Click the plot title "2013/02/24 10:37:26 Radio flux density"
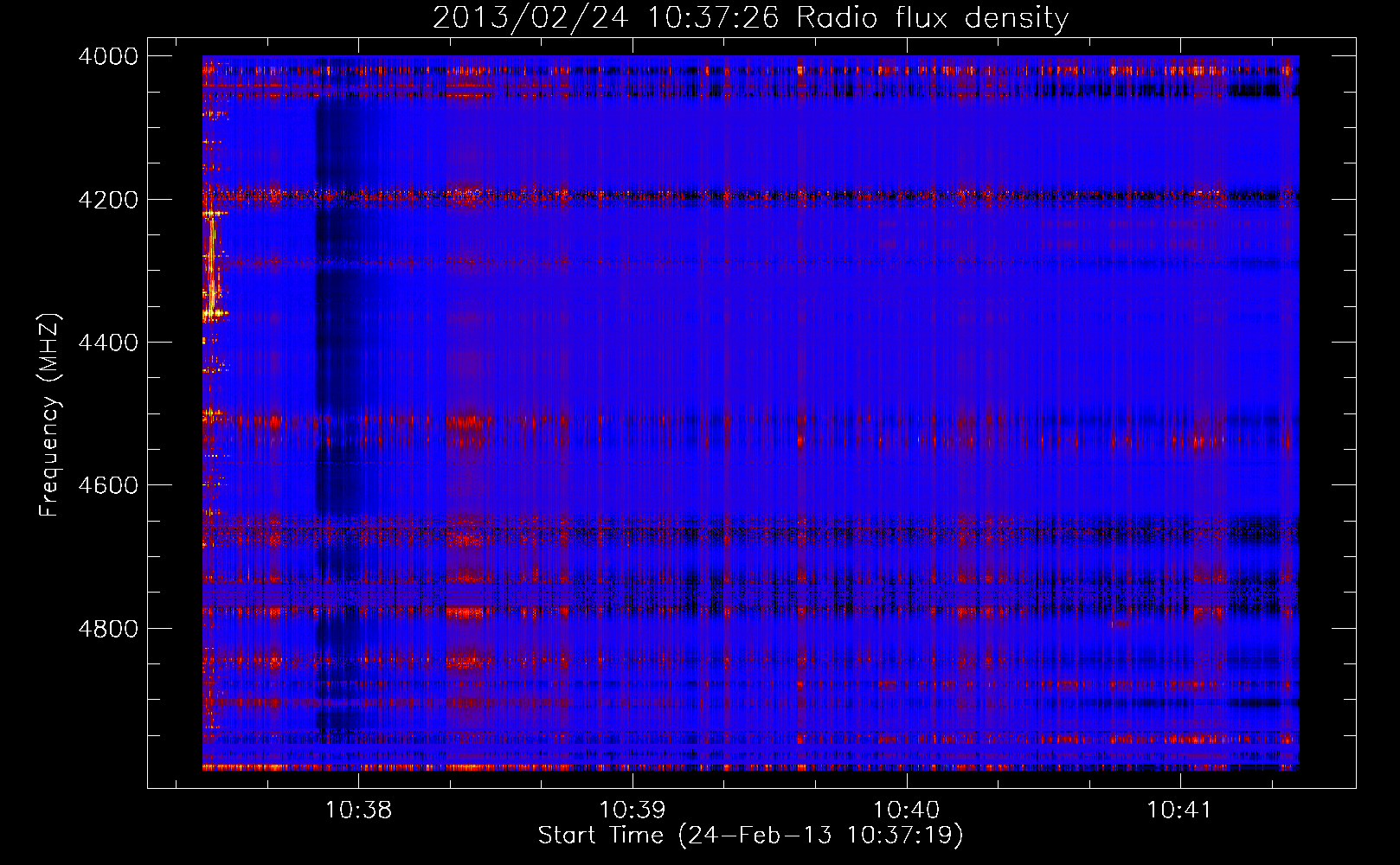 pos(750,17)
